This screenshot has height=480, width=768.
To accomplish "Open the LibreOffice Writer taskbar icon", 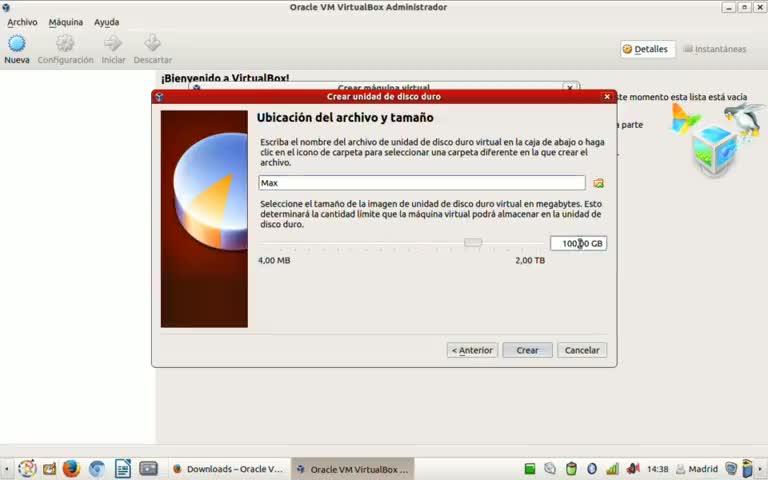I will pos(122,469).
